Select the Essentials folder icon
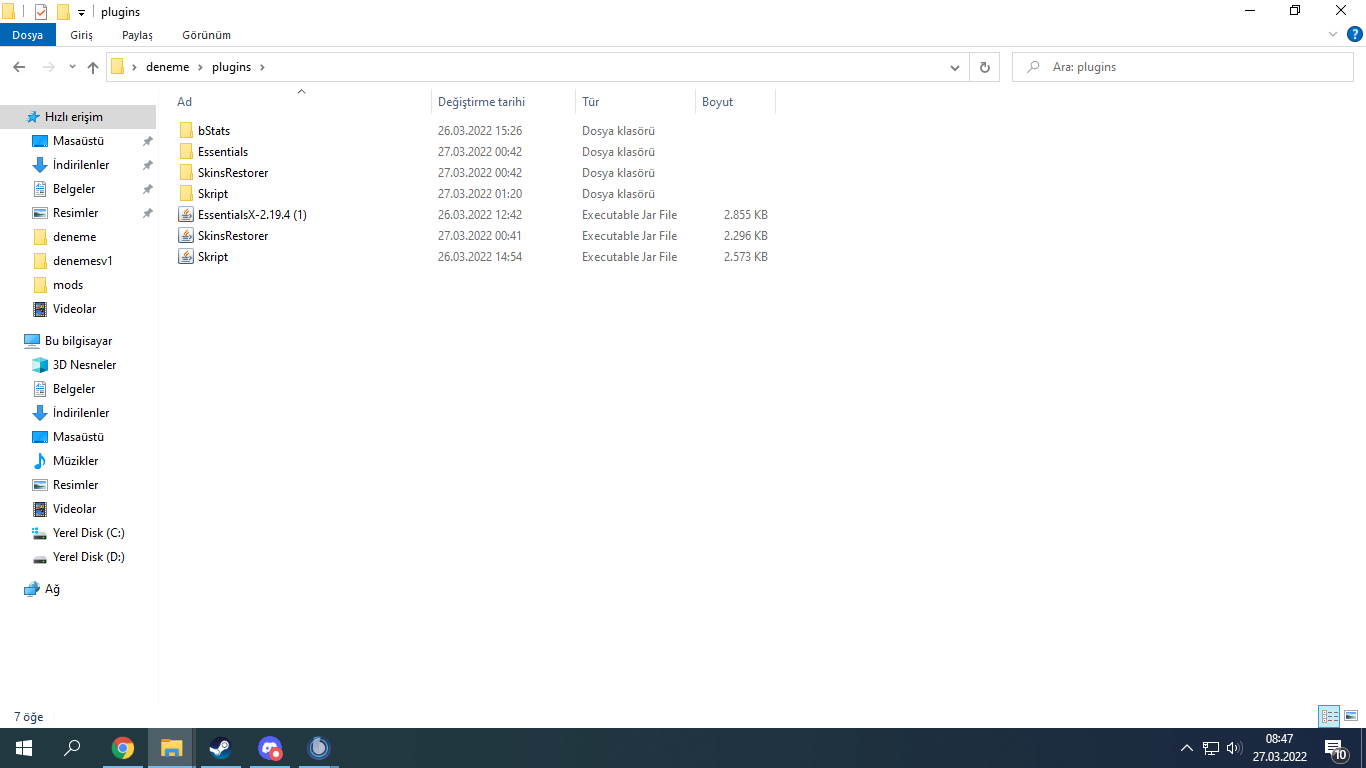 tap(186, 152)
